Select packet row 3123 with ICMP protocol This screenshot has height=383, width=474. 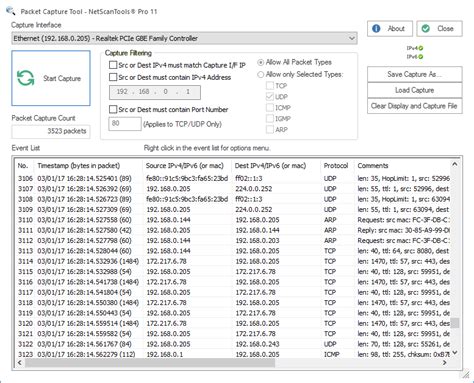pos(233,354)
